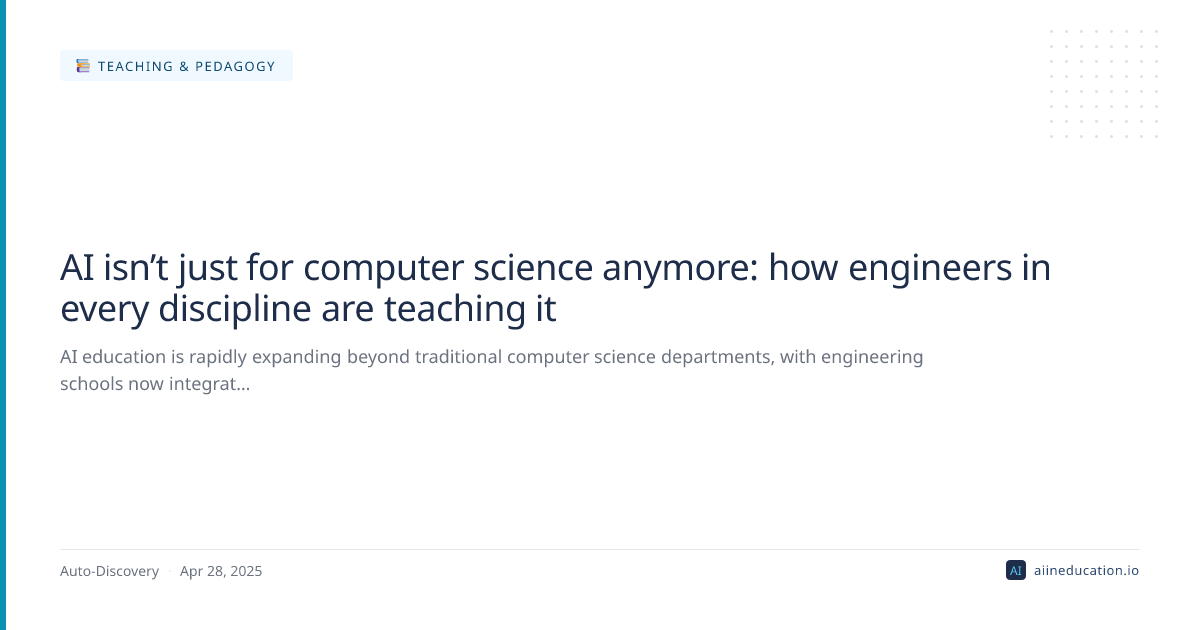
Task: Click the headline line "every discipline are teaching it"
Action: coord(308,309)
